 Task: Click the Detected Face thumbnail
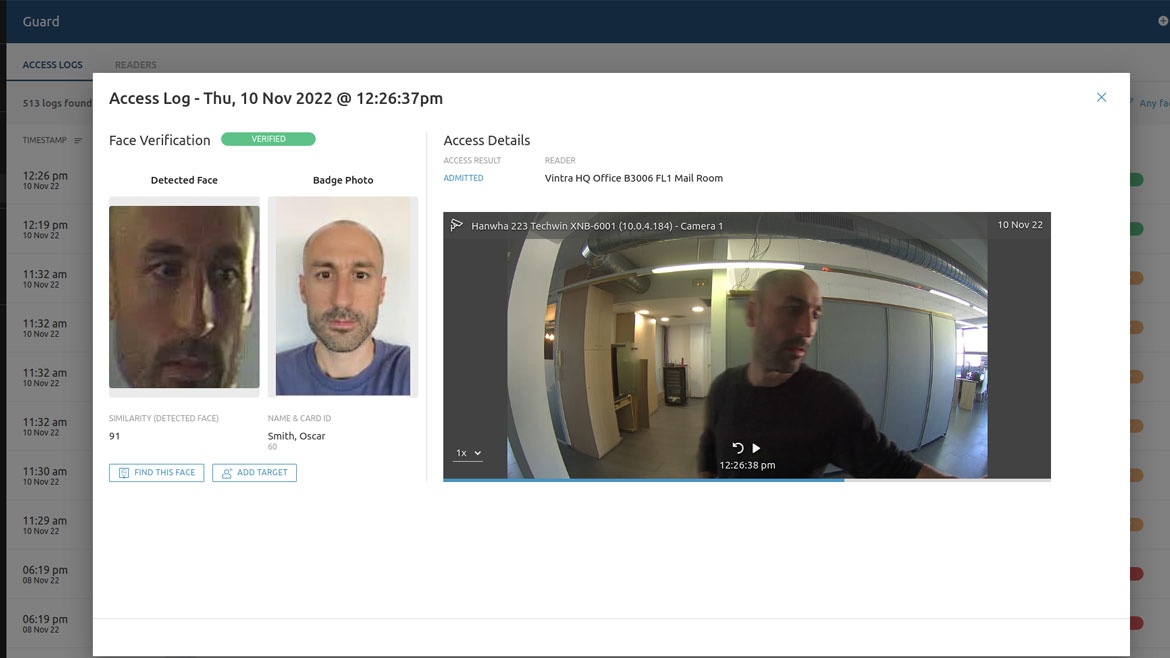point(184,296)
